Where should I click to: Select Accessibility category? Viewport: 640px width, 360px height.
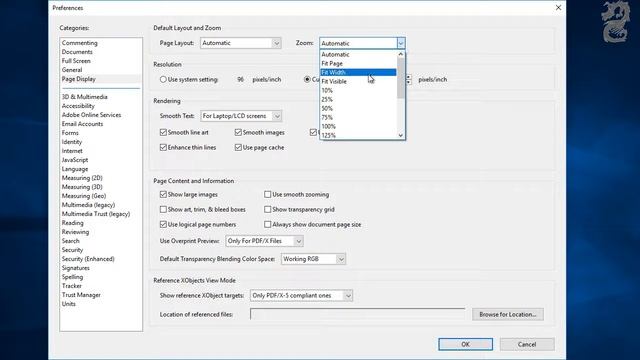(x=78, y=106)
